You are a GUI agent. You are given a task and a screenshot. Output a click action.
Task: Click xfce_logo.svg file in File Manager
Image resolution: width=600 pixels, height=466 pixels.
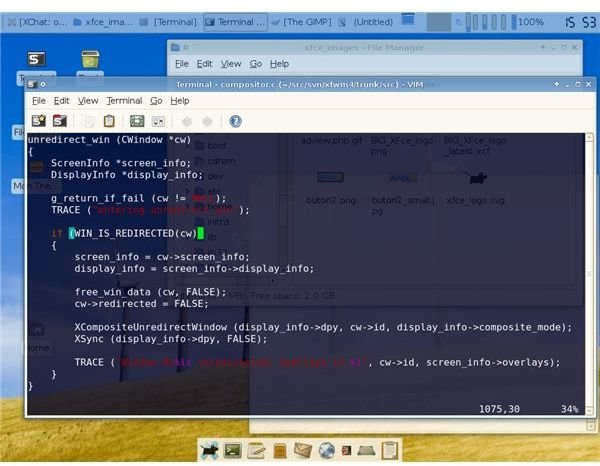tap(475, 189)
